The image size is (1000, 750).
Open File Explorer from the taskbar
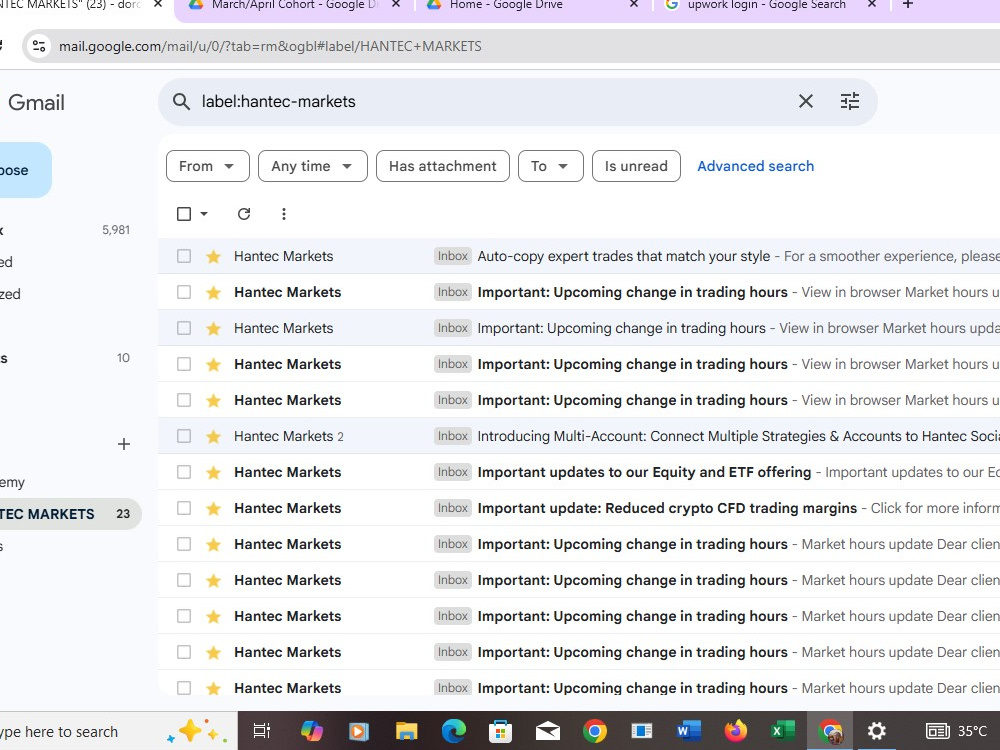406,731
